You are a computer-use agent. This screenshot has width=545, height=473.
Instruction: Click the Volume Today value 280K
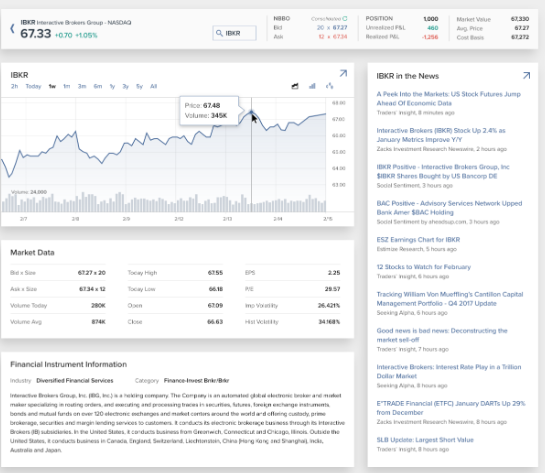(98, 305)
